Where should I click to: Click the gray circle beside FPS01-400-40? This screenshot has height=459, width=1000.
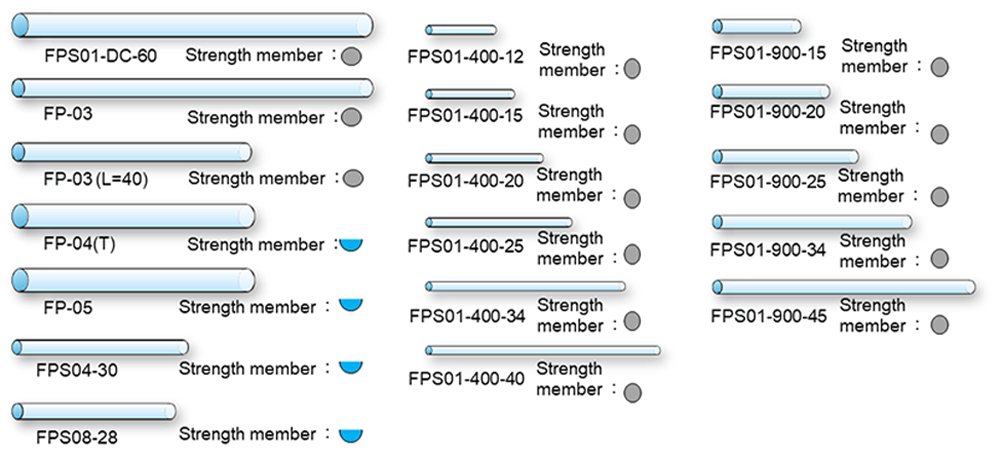632,391
